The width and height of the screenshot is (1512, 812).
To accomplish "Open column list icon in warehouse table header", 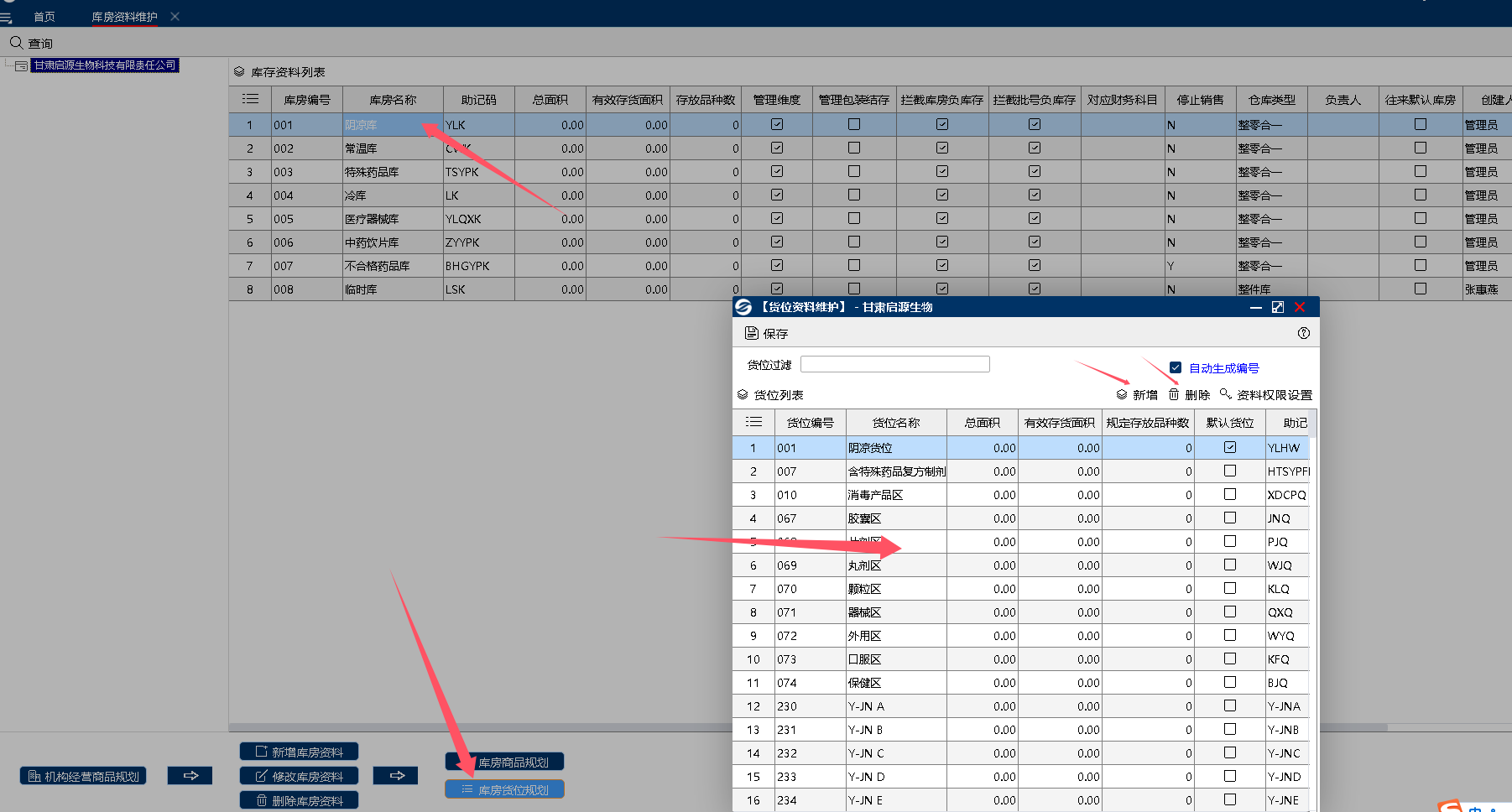I will [x=250, y=99].
